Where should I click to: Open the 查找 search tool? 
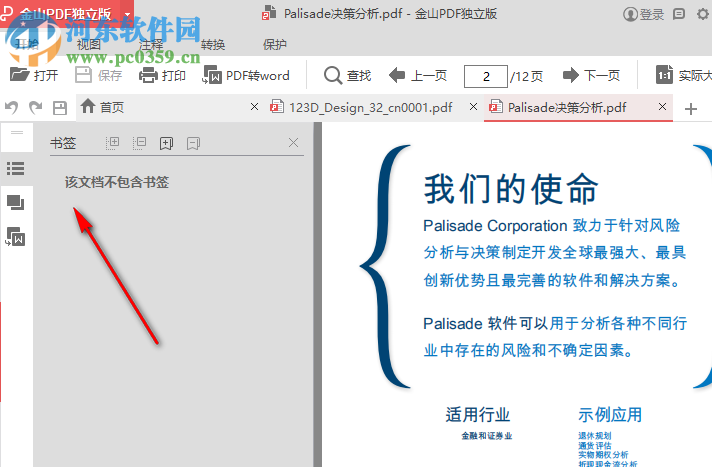[x=347, y=75]
